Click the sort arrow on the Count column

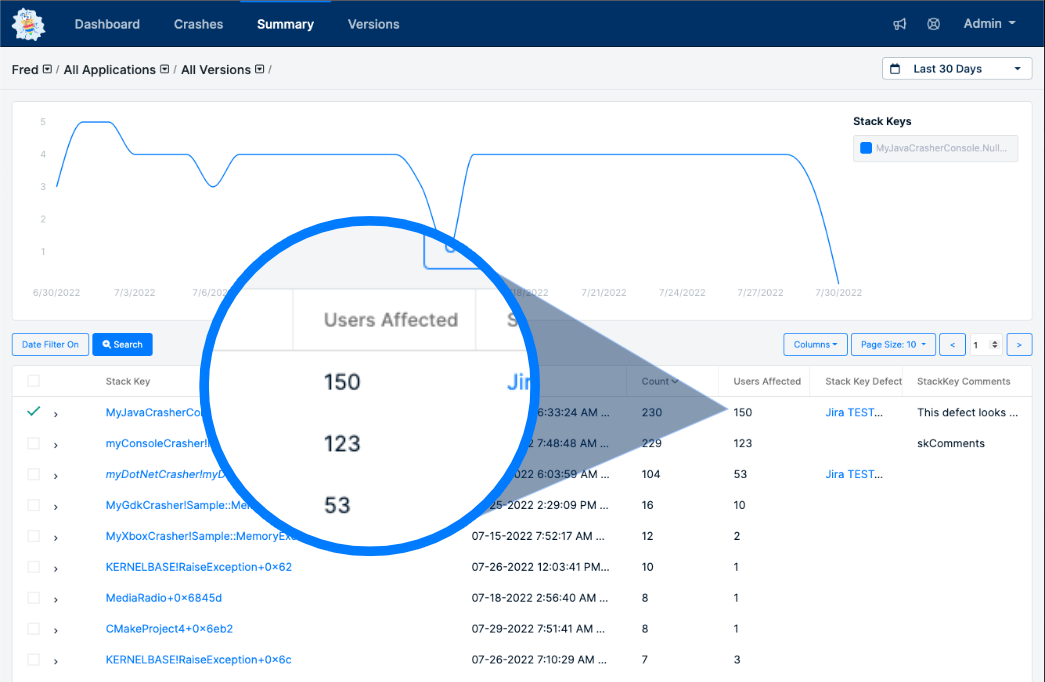click(676, 381)
